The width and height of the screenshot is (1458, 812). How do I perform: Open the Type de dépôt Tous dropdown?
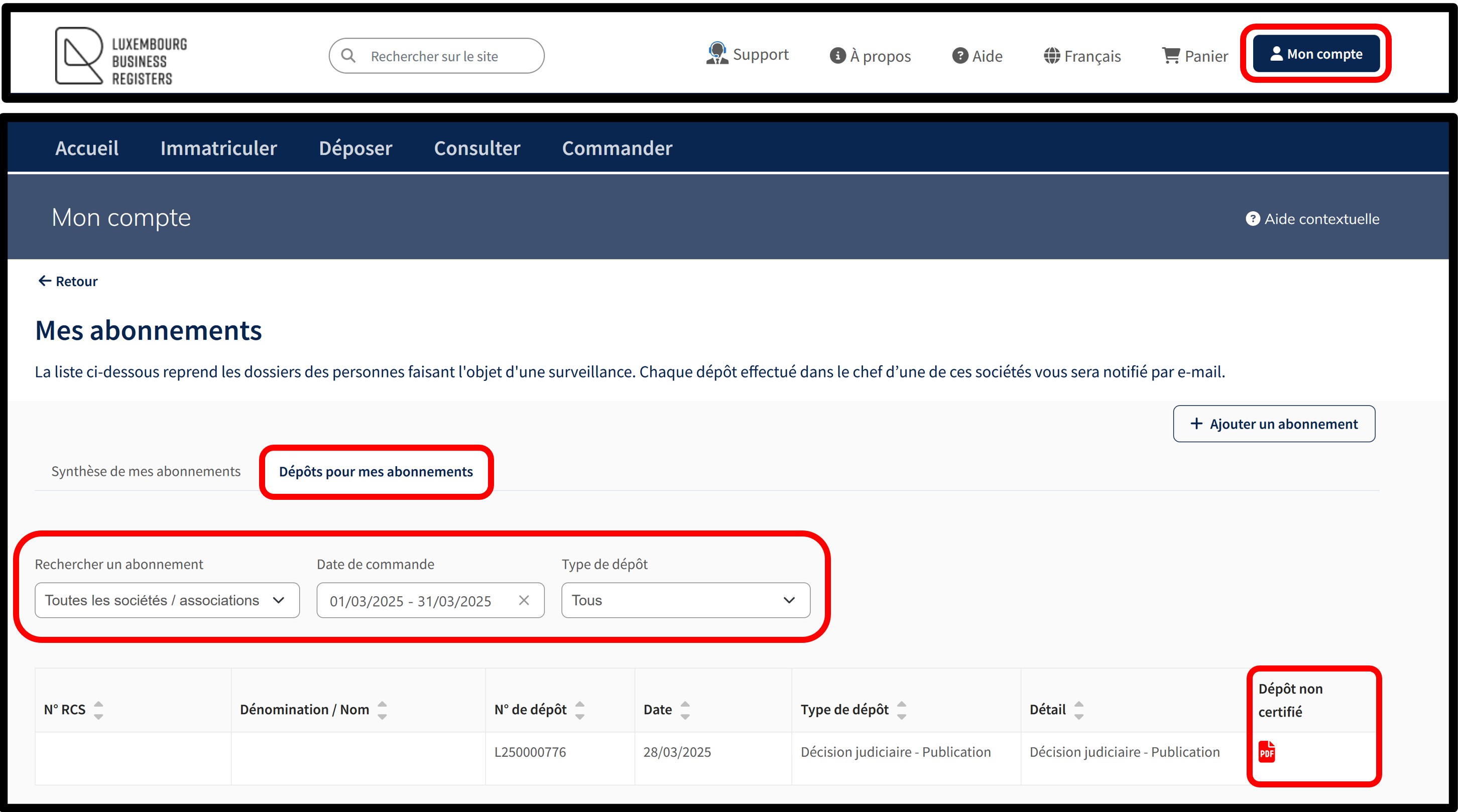685,600
